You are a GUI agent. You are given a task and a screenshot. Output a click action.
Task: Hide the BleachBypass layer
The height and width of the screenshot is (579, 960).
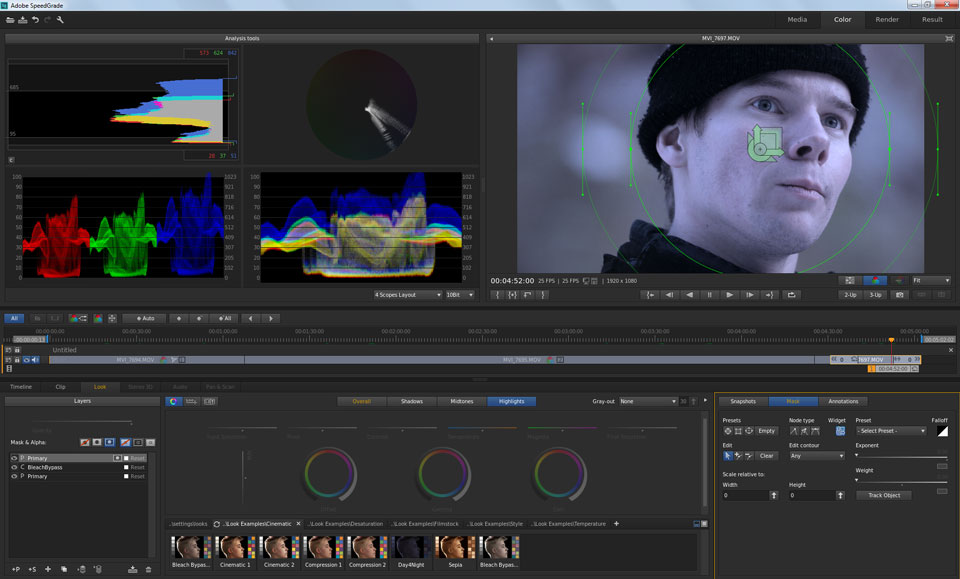pyautogui.click(x=14, y=467)
